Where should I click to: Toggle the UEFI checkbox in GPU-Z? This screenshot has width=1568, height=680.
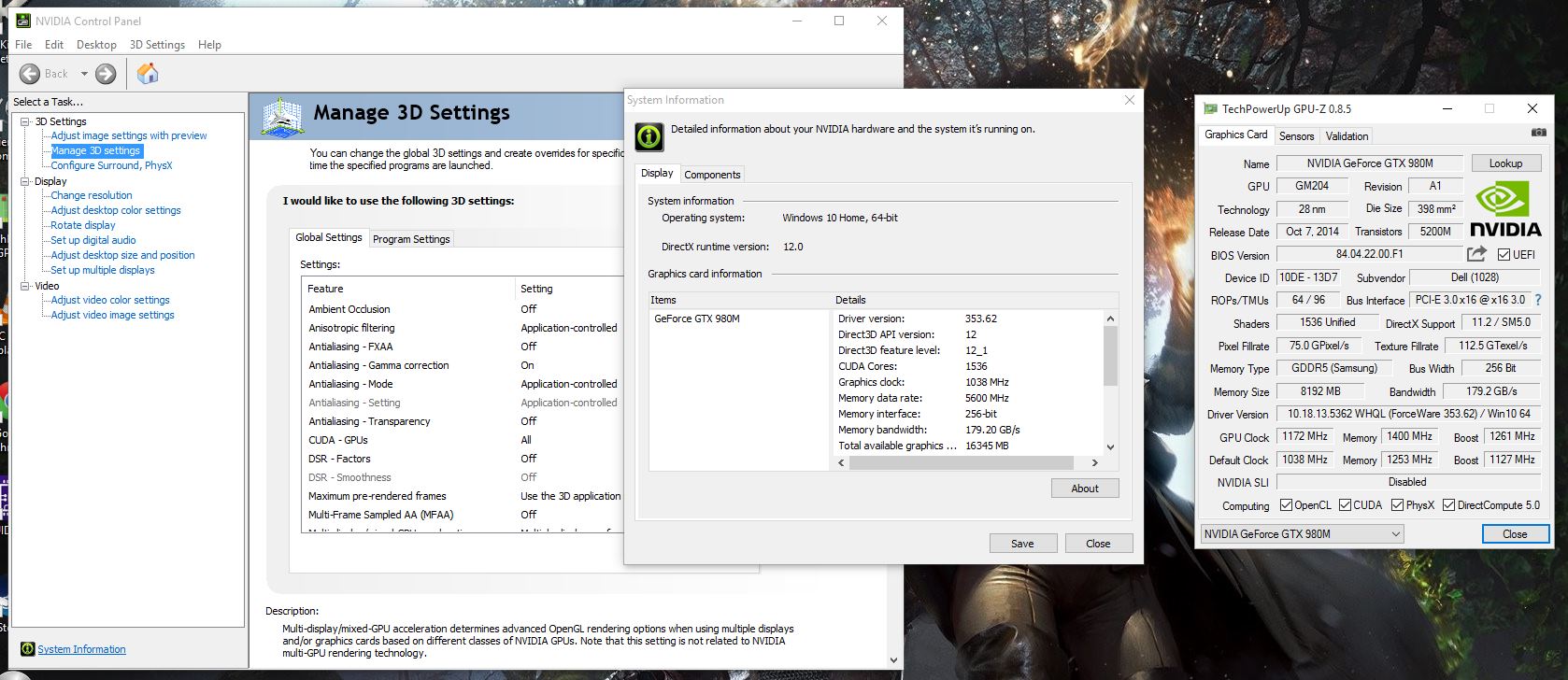[x=1504, y=255]
